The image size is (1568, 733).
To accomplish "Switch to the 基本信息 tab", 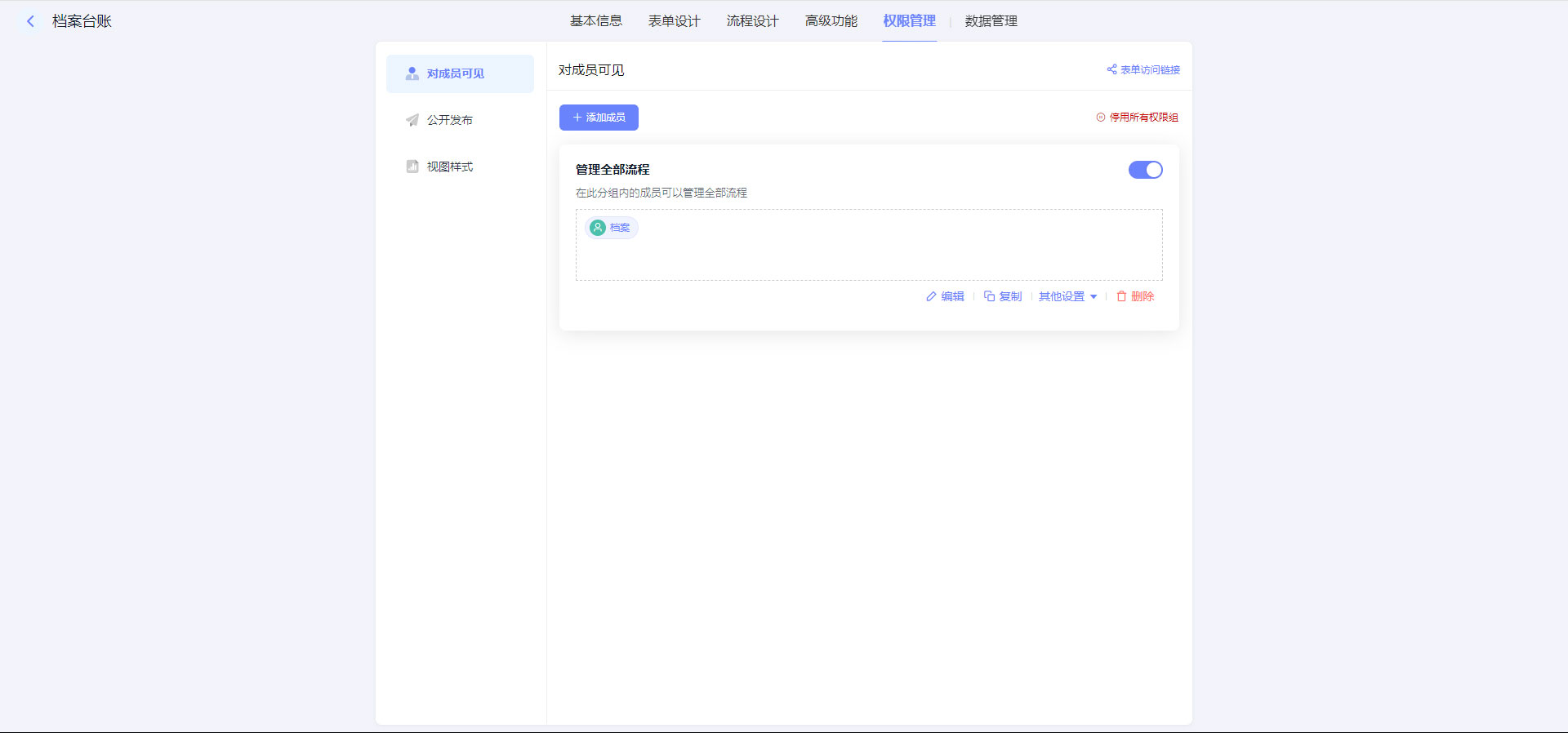I will pyautogui.click(x=595, y=21).
